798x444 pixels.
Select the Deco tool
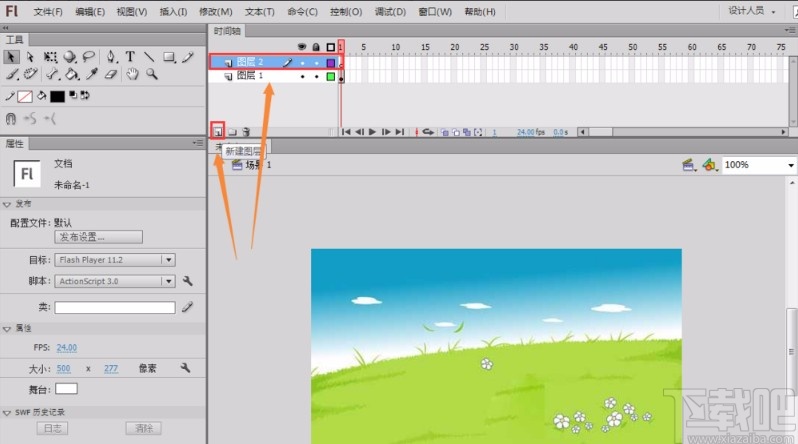31,74
